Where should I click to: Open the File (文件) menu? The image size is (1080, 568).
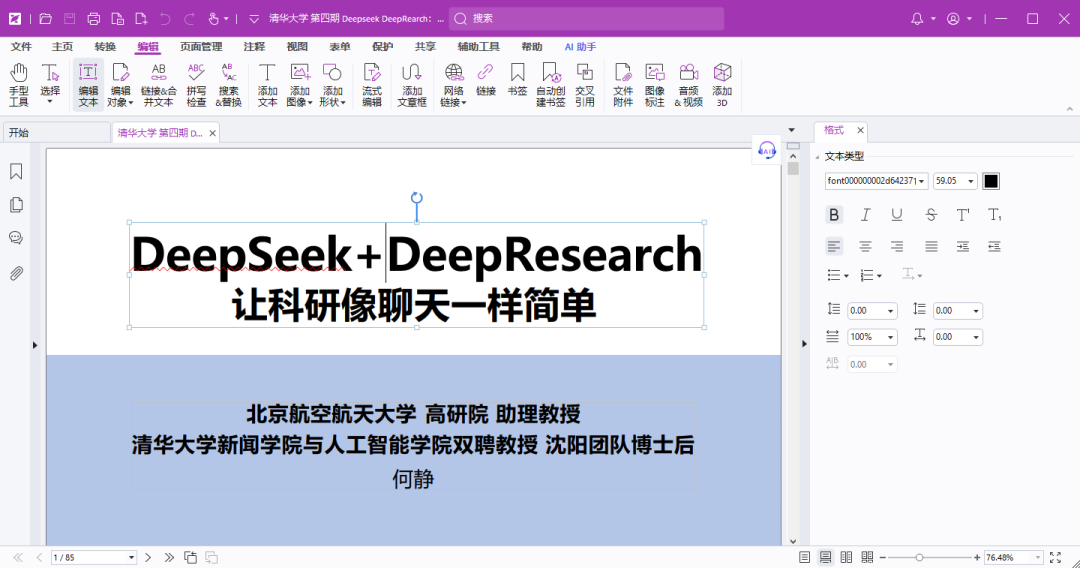click(21, 47)
